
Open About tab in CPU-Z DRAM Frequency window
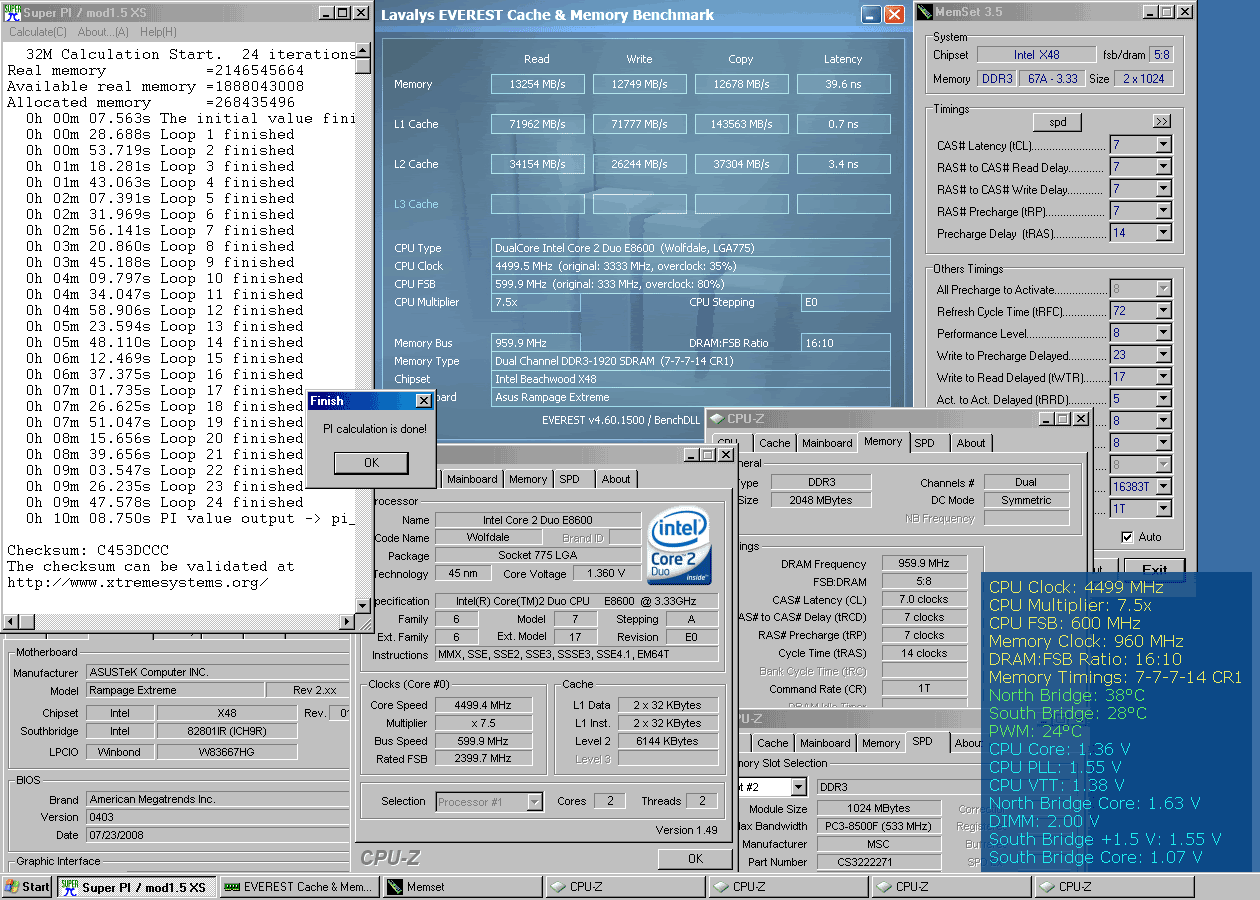point(971,443)
